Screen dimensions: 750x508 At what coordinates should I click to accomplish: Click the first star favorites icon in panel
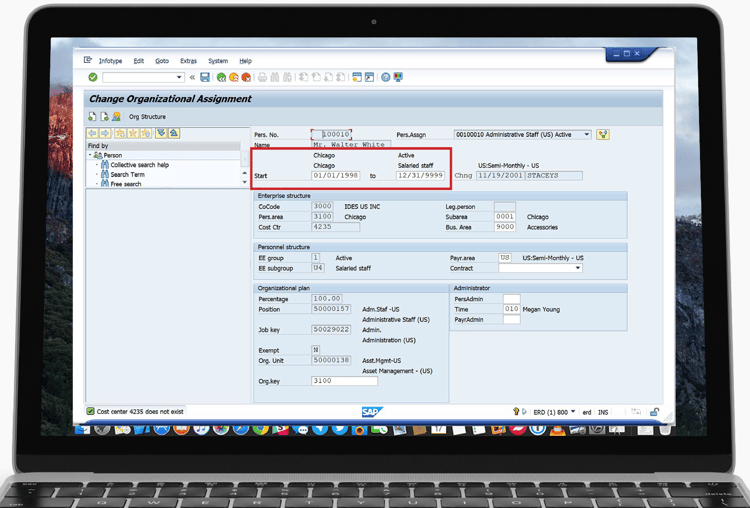[x=120, y=133]
